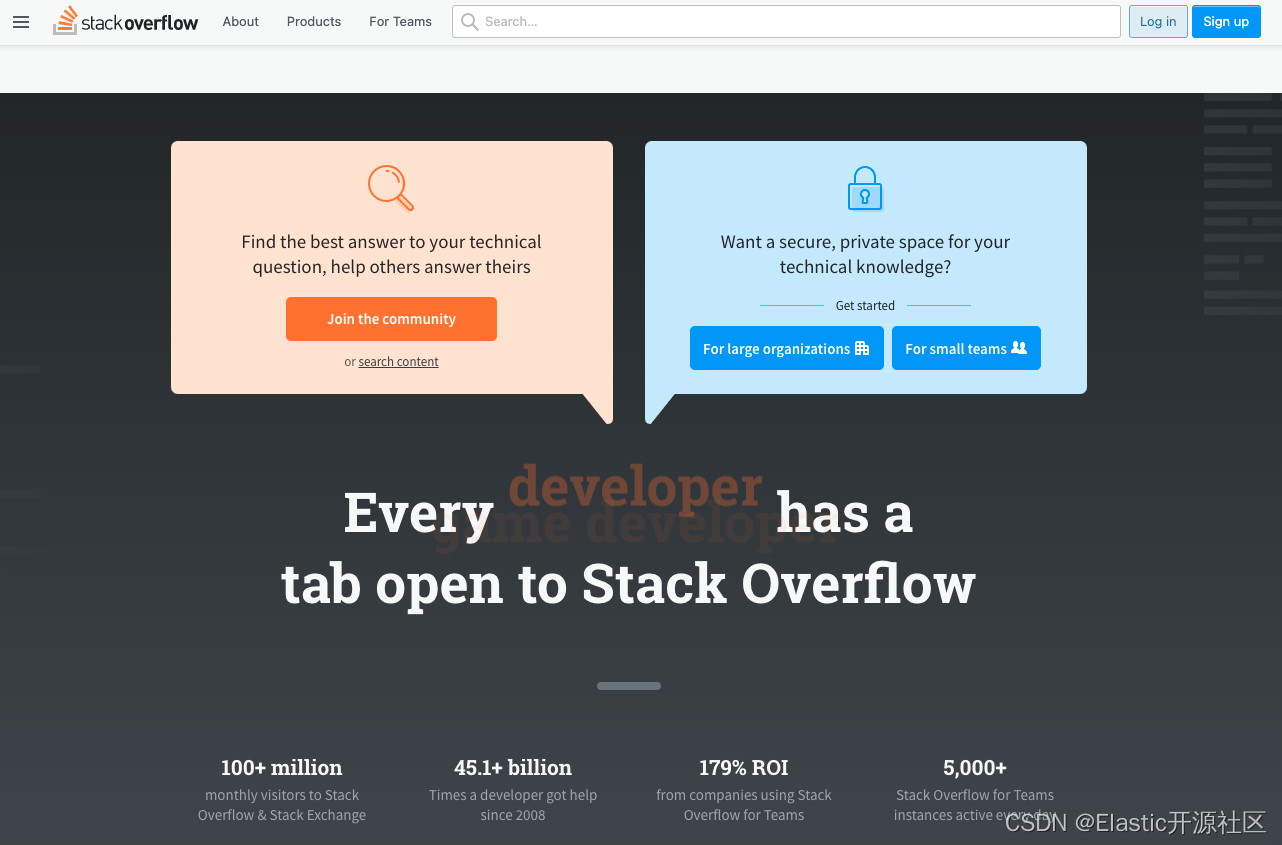Click 'monthly visitors to Stack Overflow' caption
Screen dimensions: 1282x845
[282, 805]
